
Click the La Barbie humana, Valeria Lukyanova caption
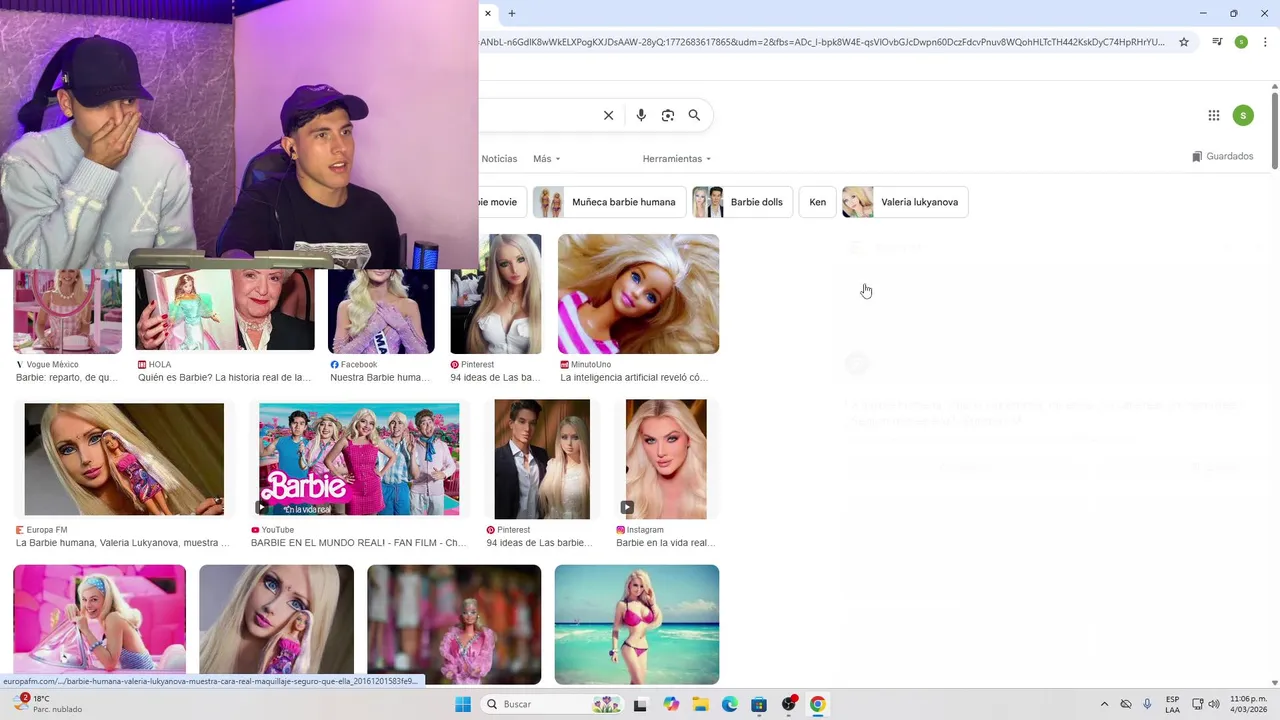pyautogui.click(x=122, y=543)
